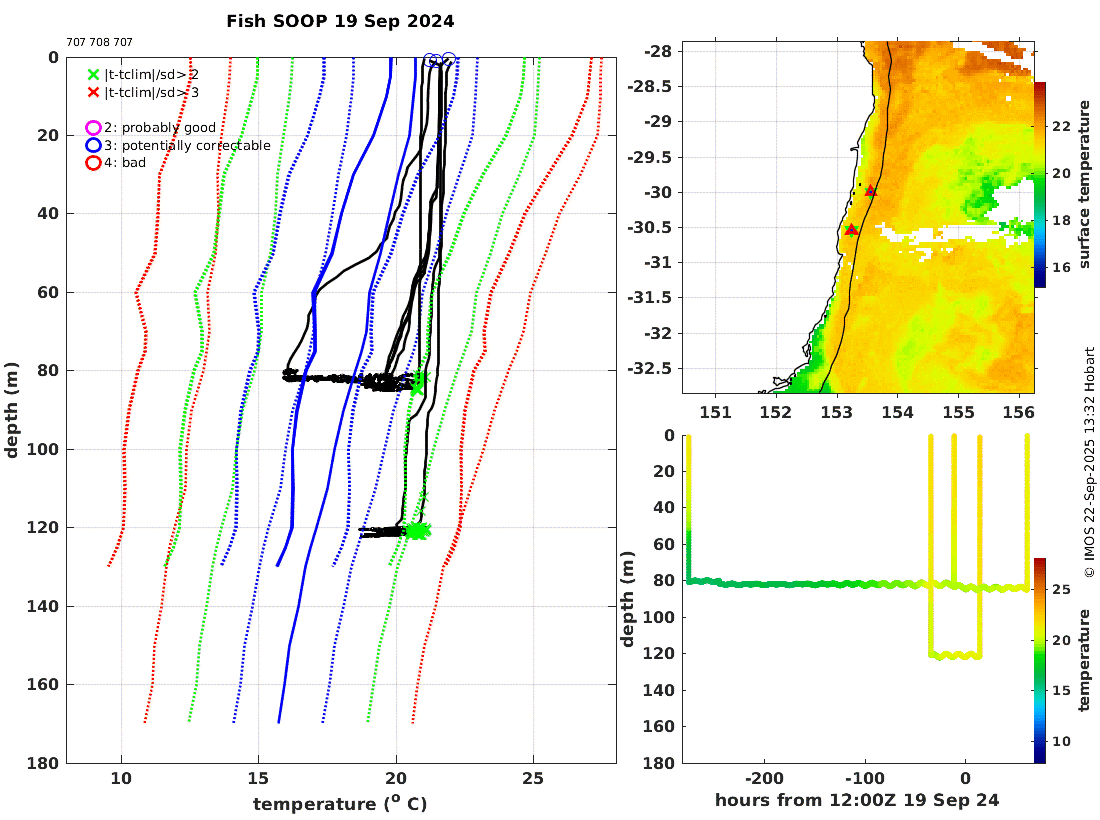The width and height of the screenshot is (1100, 820).
Task: Click the 18 tick on surface temperature colorbar
Action: click(x=1061, y=220)
